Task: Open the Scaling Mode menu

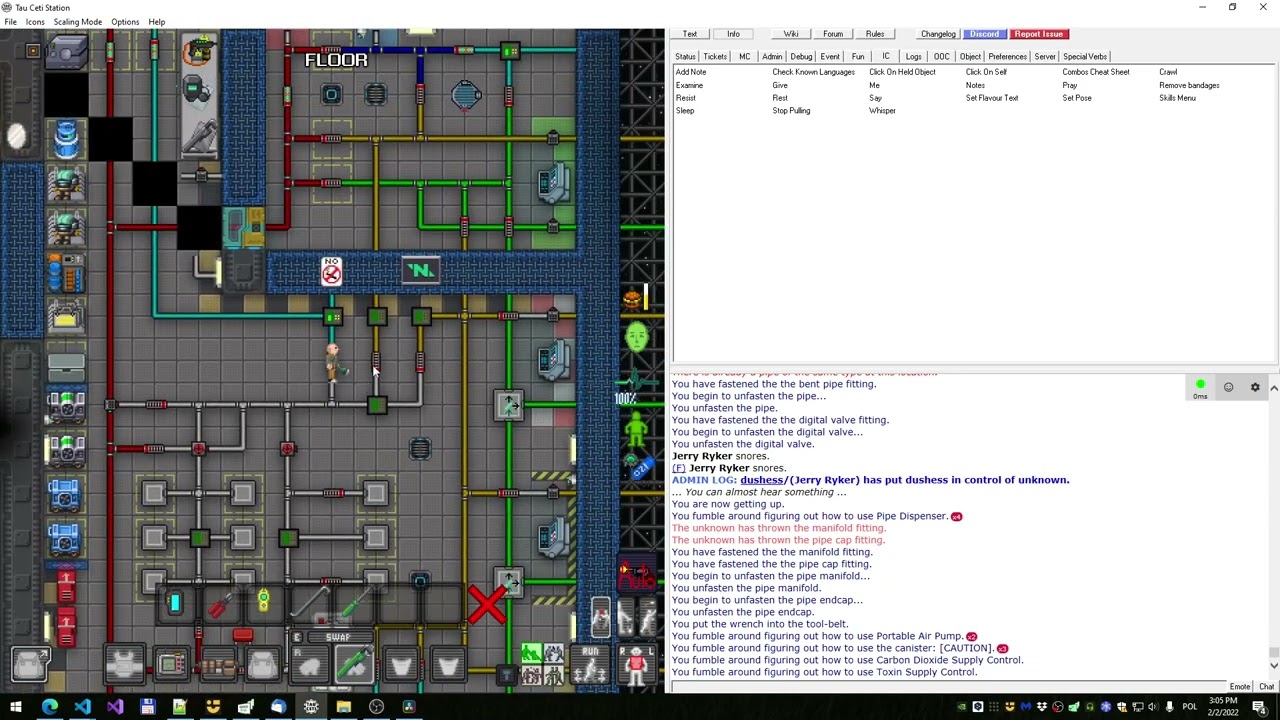Action: click(78, 22)
